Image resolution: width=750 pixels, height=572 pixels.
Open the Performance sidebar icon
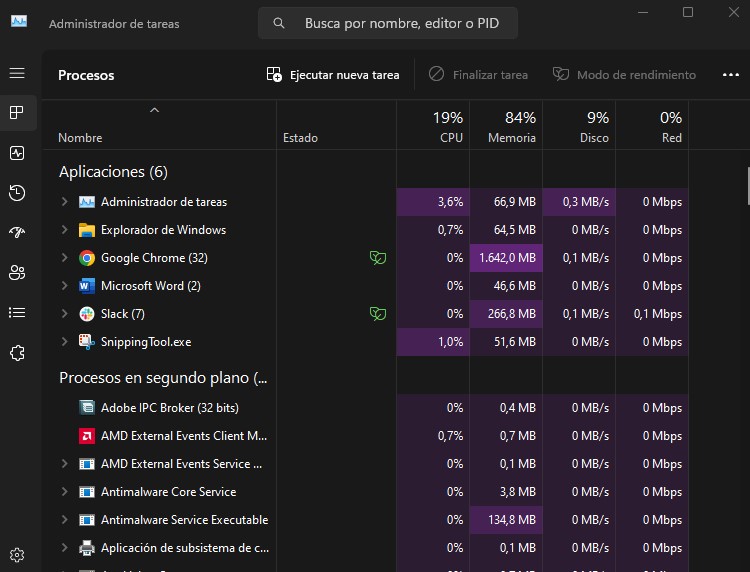(x=17, y=153)
